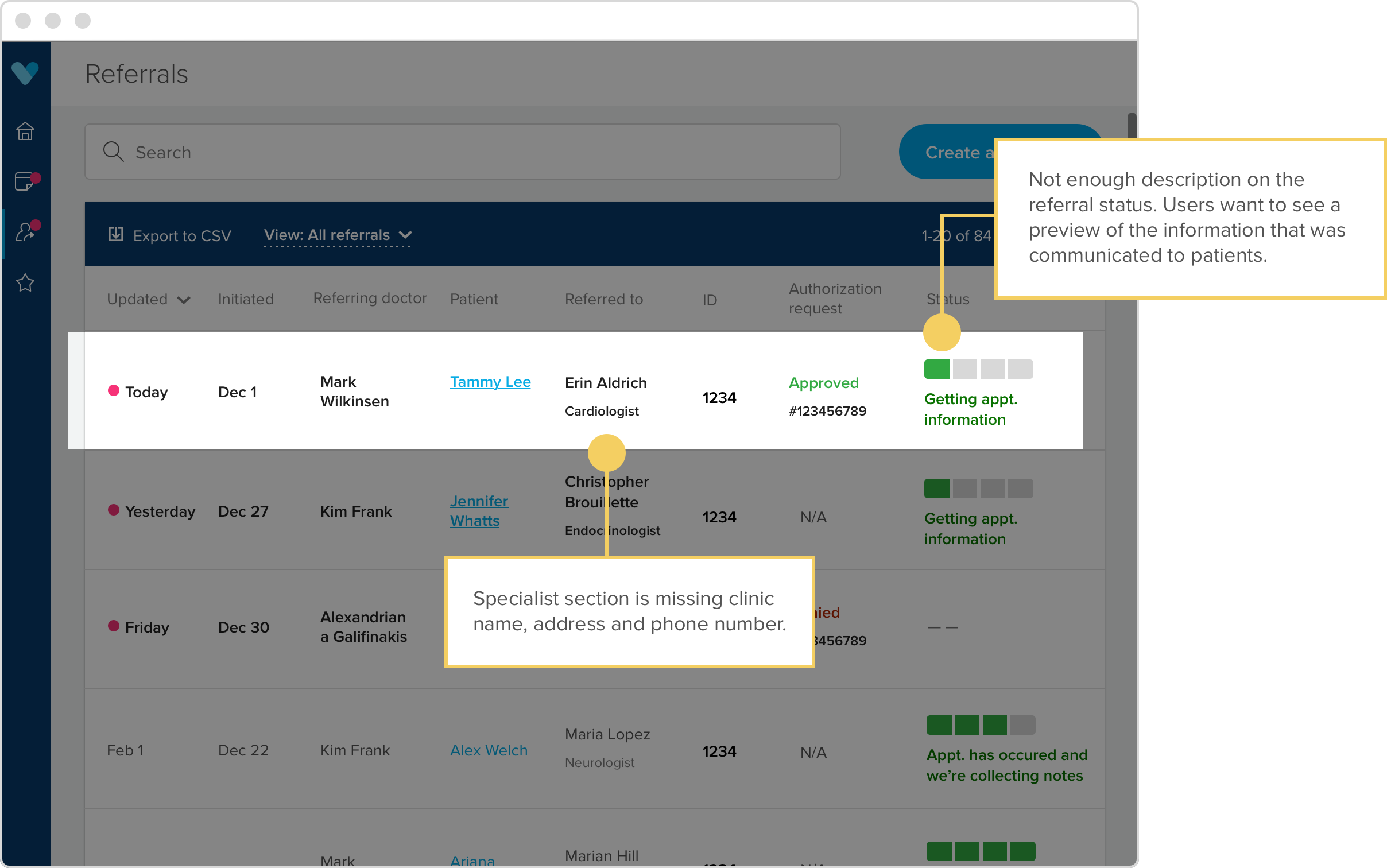Screen dimensions: 1387x868
Task: Click the Referring doctor column header
Action: coord(370,299)
